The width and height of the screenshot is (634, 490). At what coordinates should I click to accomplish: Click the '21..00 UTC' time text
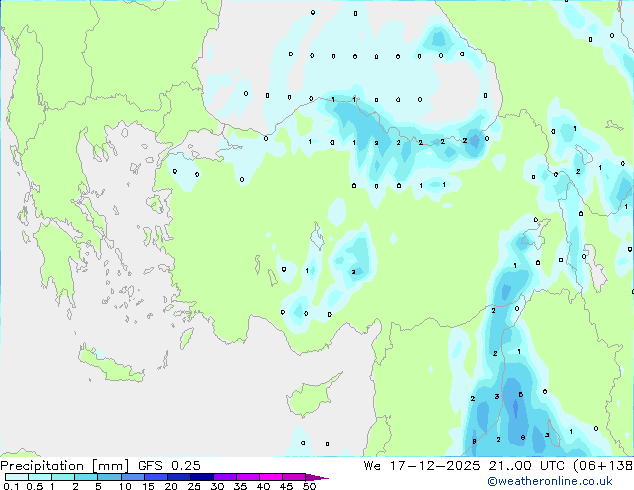point(526,466)
